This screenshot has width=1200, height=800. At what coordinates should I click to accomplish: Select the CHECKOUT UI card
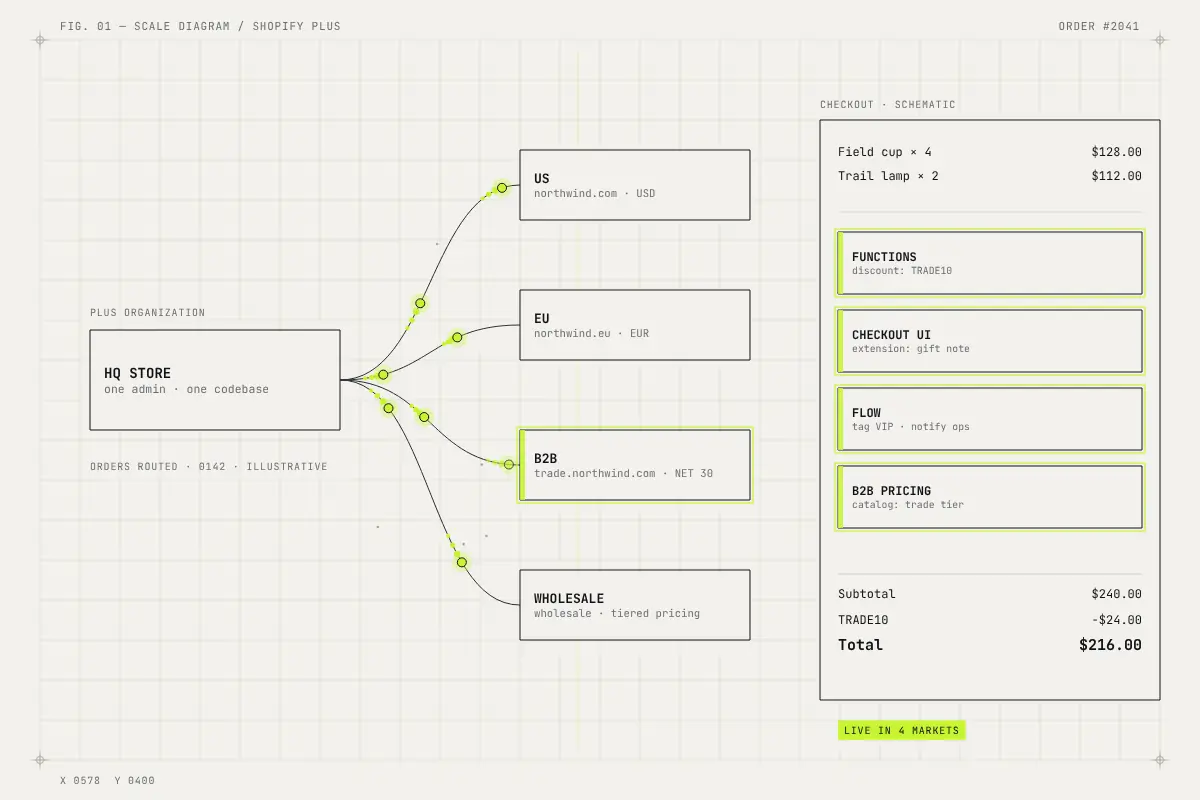[990, 341]
